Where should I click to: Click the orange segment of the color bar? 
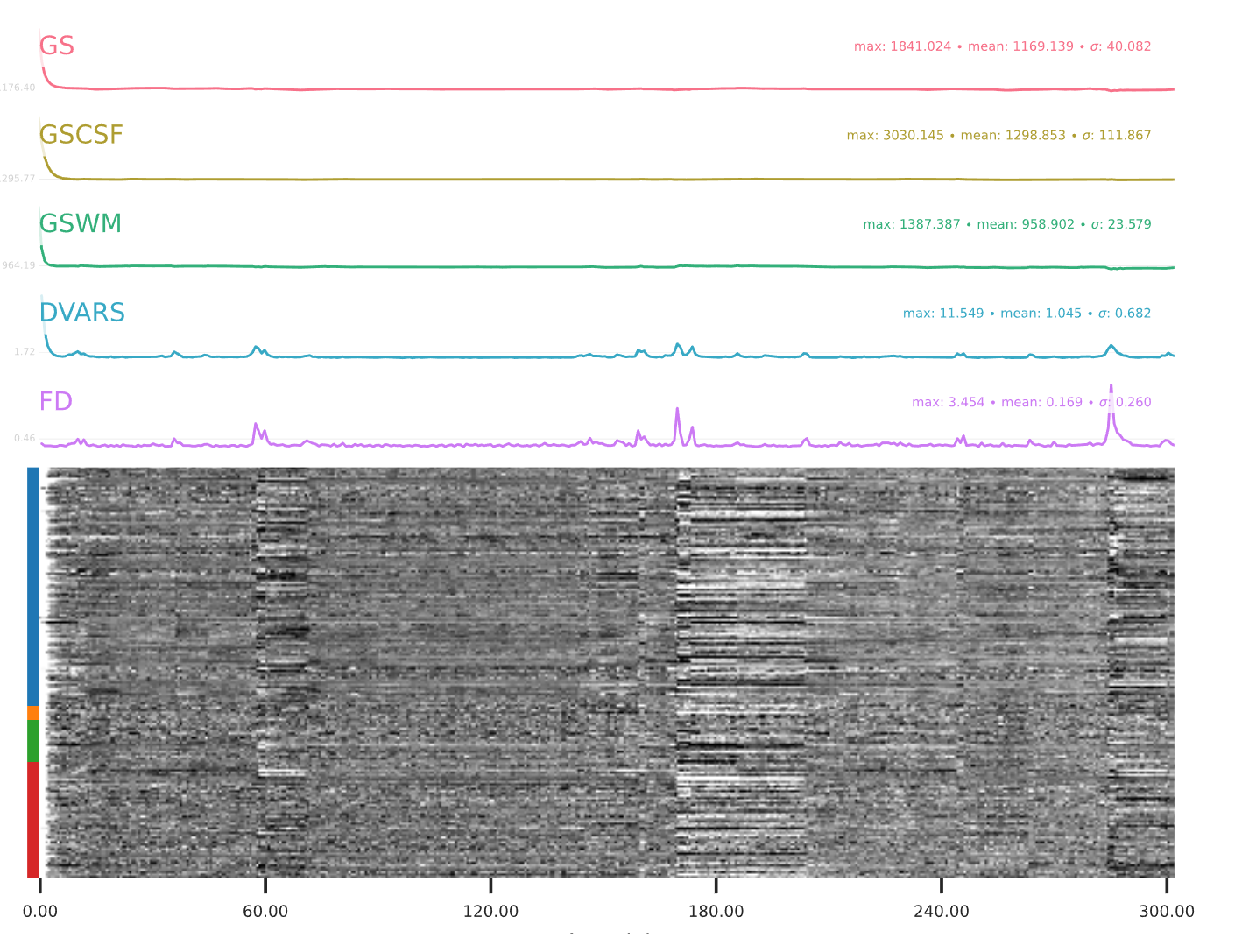tap(32, 713)
